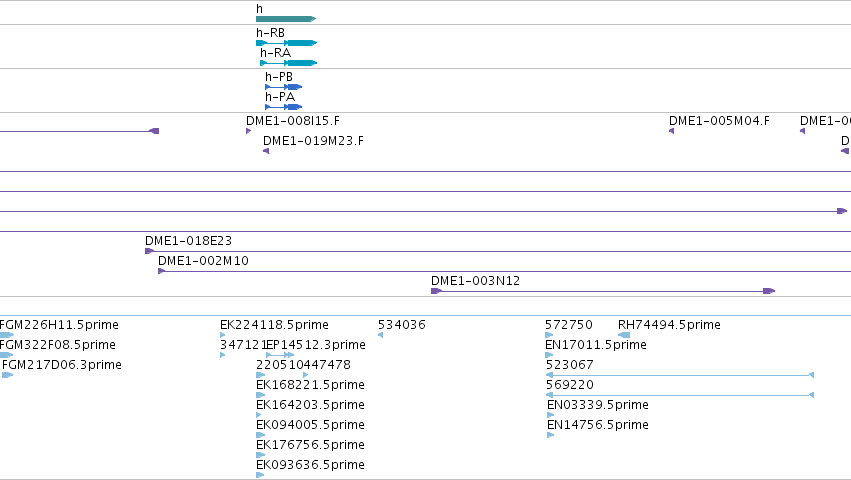Screen dimensions: 851x480
Task: Click the EN17011.5prime feature arrow
Action: click(x=549, y=355)
